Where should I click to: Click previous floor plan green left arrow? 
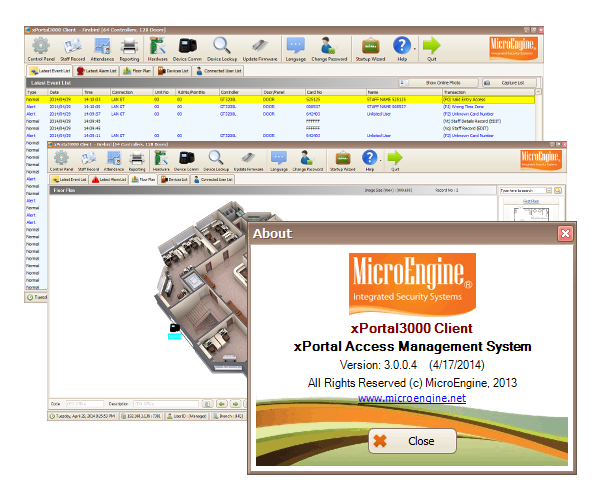[222, 404]
